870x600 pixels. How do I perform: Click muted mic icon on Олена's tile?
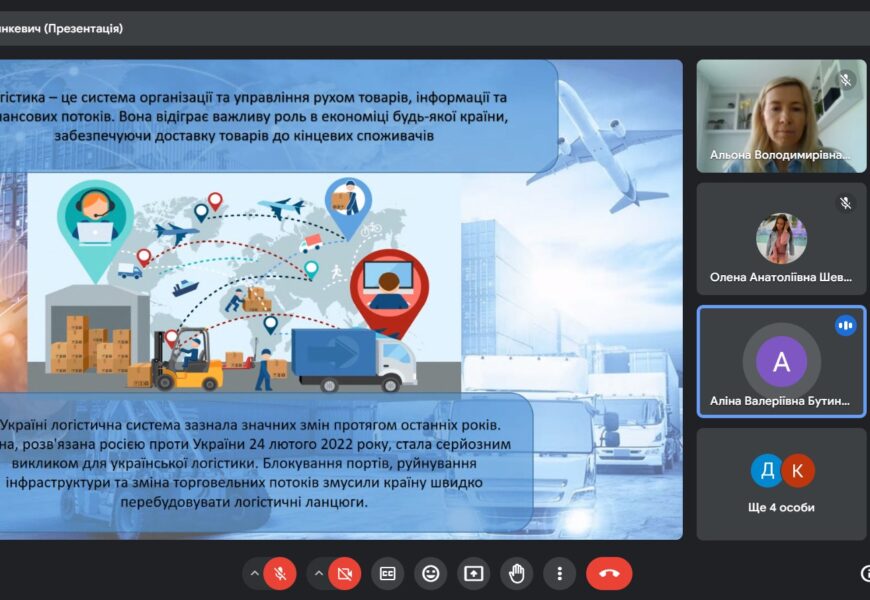pyautogui.click(x=846, y=203)
